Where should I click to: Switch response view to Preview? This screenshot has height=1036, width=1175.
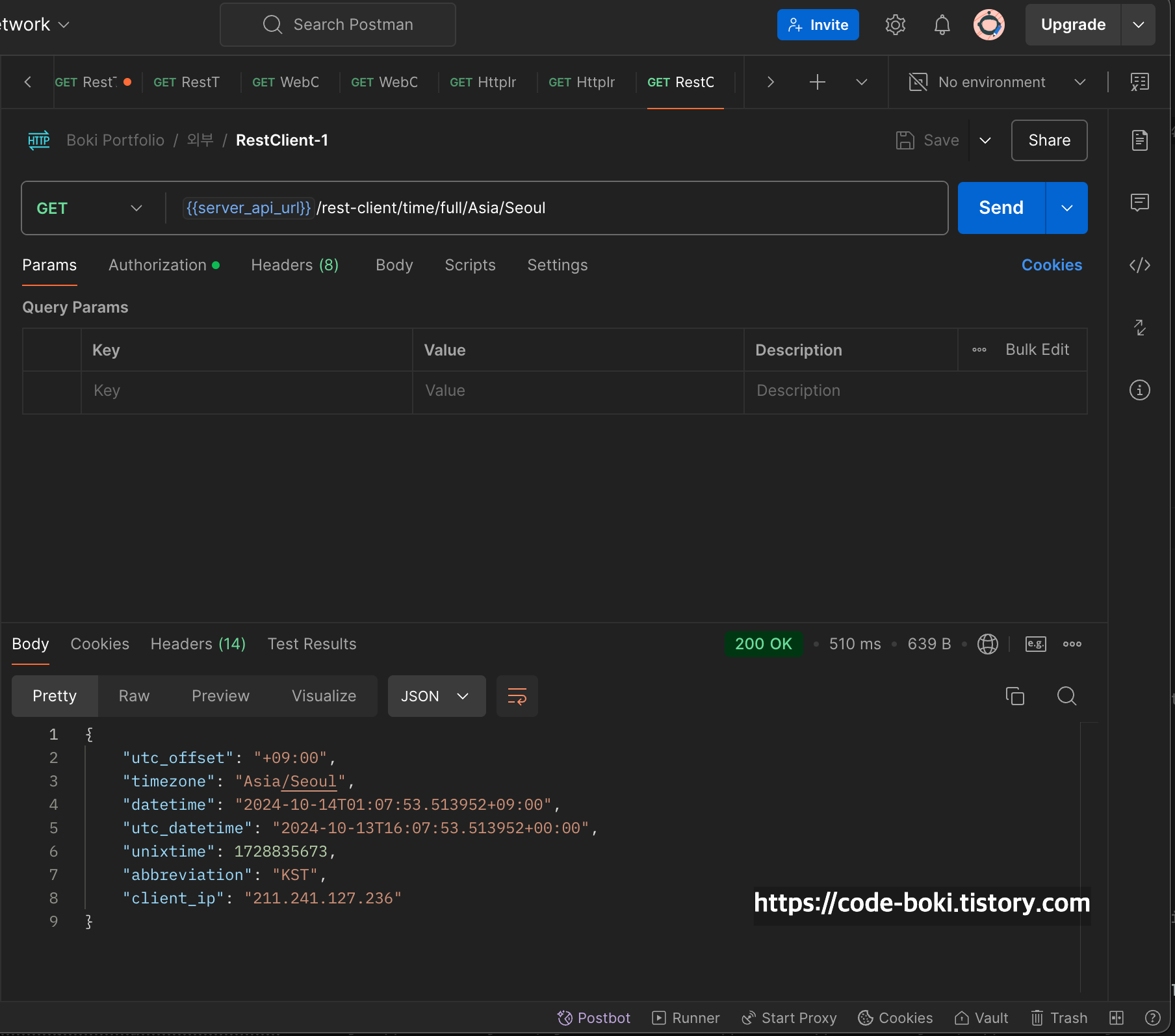220,696
